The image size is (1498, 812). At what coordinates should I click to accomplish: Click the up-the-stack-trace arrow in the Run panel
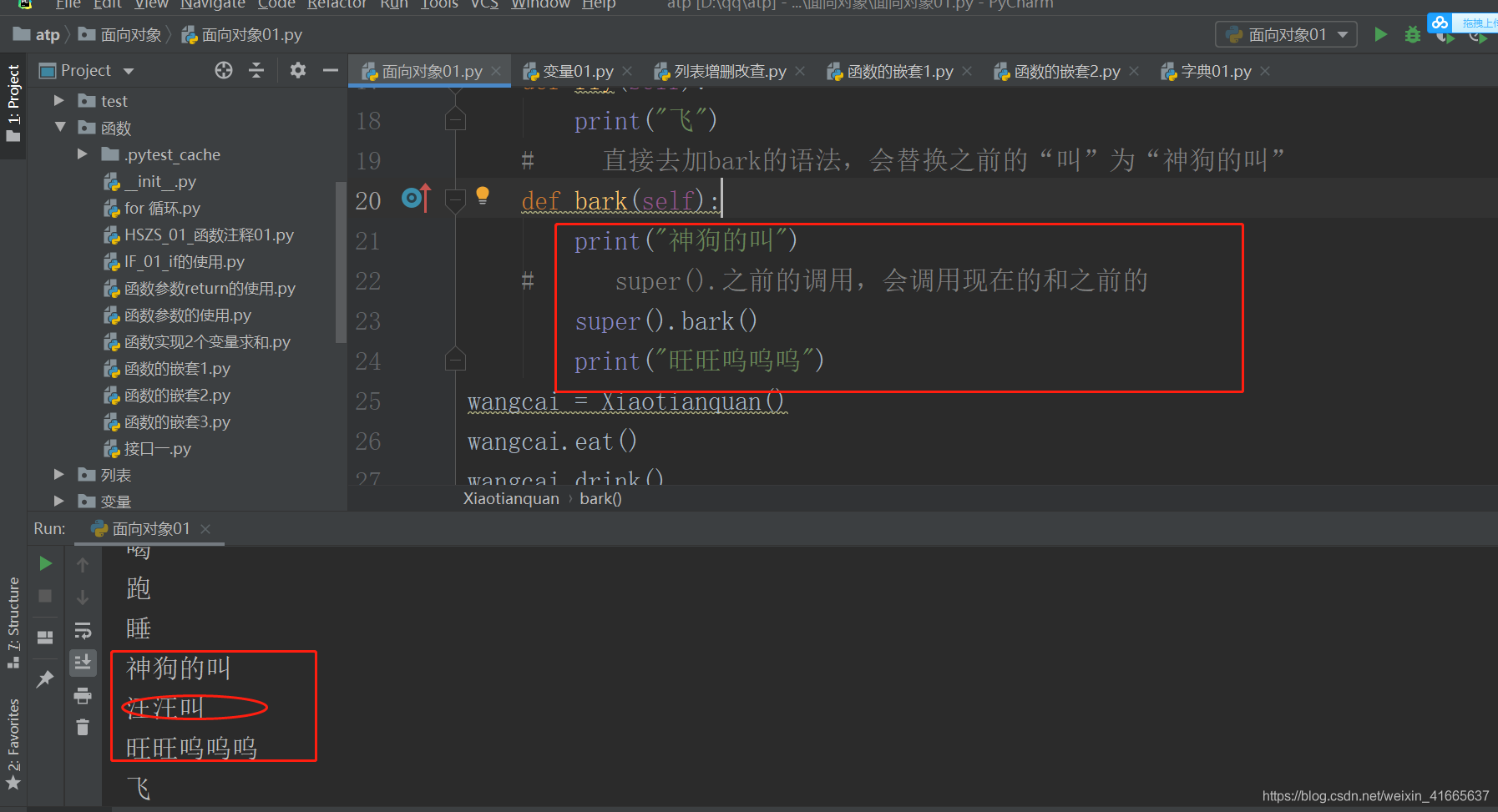pos(83,565)
